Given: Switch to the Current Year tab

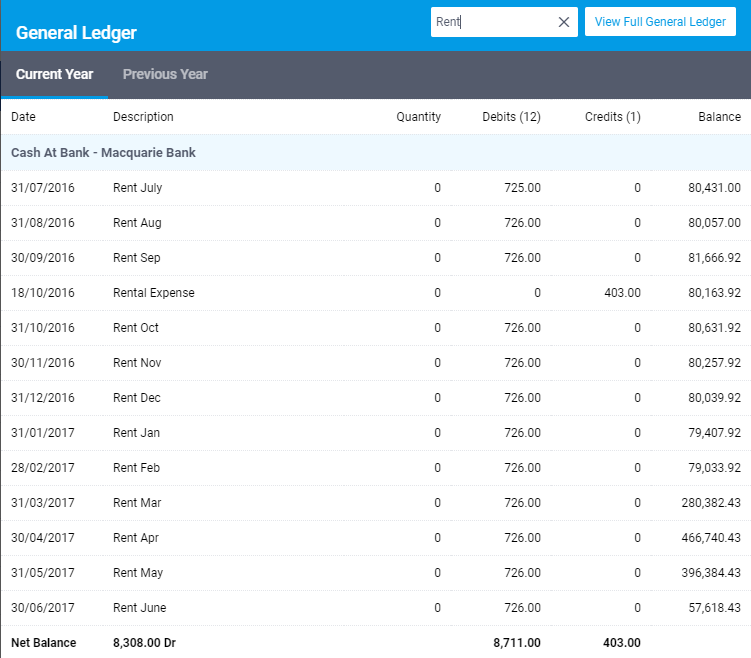Looking at the screenshot, I should point(54,74).
